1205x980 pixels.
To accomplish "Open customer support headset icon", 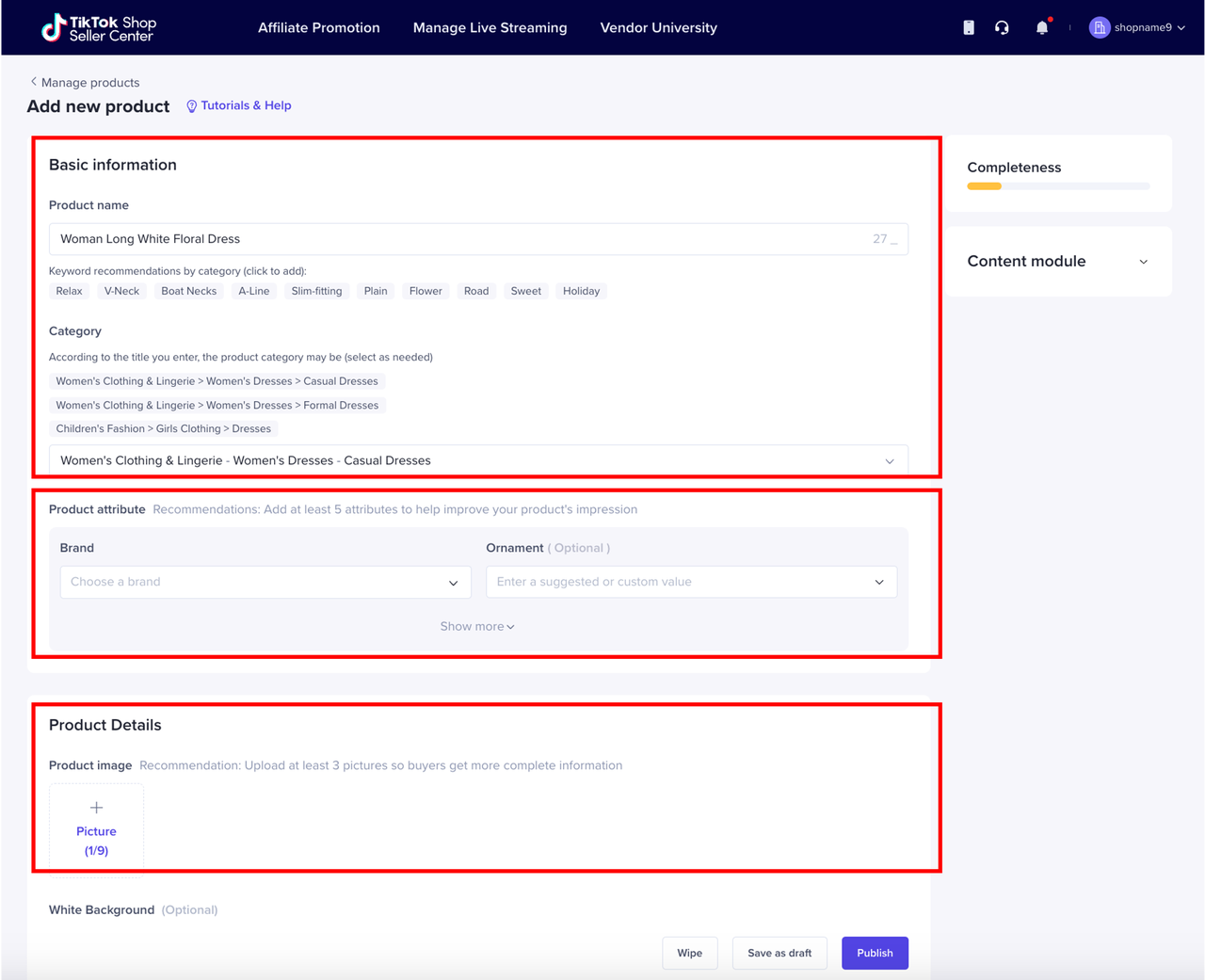I will (x=1002, y=28).
